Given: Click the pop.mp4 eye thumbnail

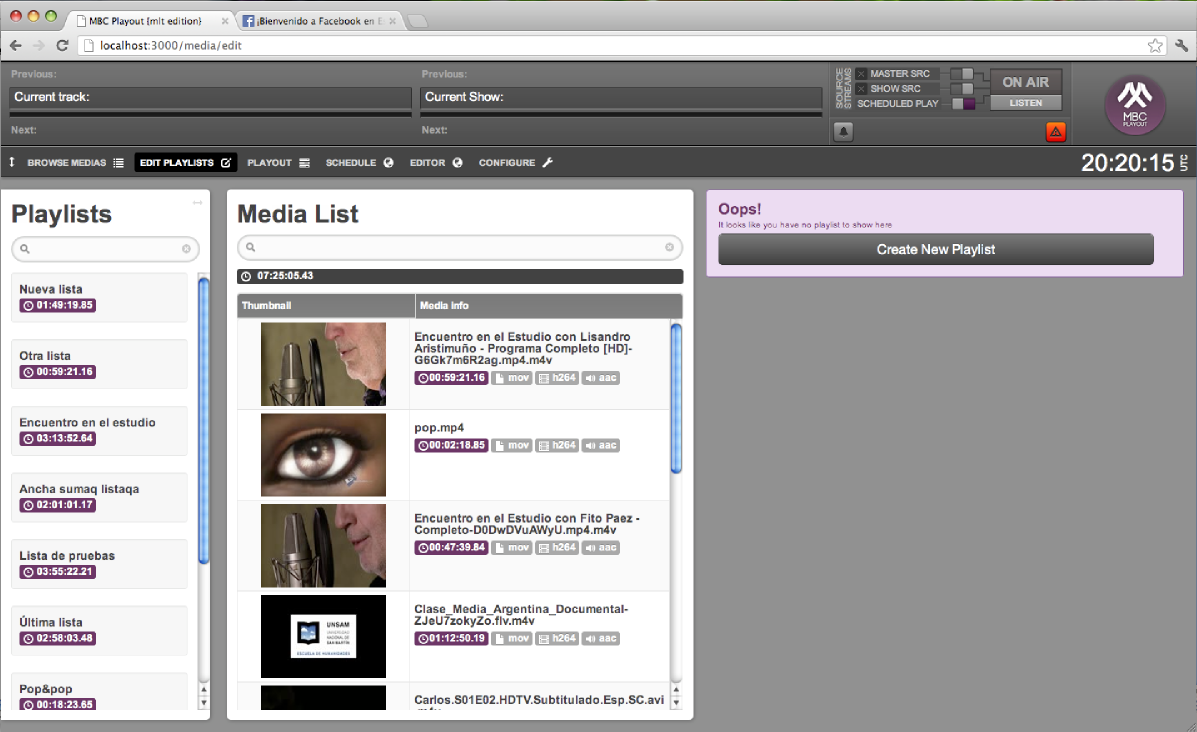Looking at the screenshot, I should click(324, 455).
